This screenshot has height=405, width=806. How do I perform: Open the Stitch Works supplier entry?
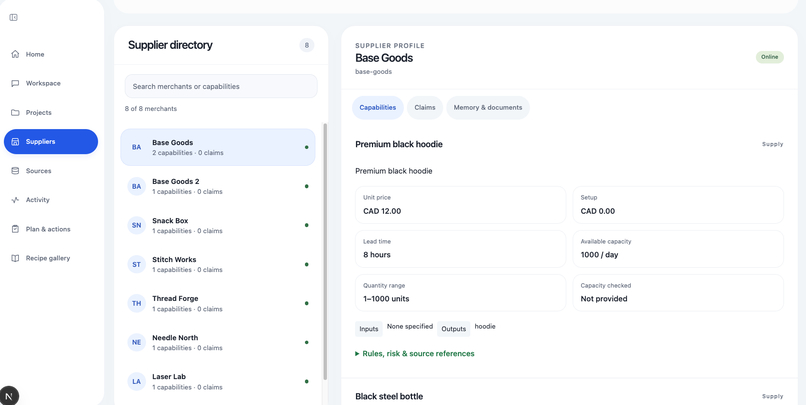(218, 264)
